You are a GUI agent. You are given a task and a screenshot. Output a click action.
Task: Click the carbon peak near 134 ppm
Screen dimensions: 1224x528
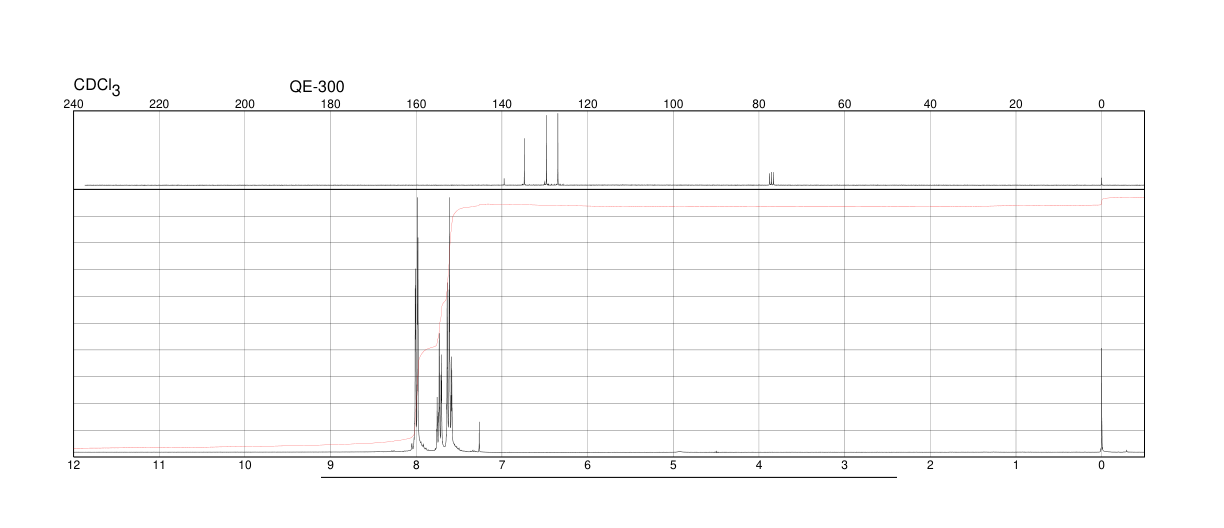click(525, 161)
